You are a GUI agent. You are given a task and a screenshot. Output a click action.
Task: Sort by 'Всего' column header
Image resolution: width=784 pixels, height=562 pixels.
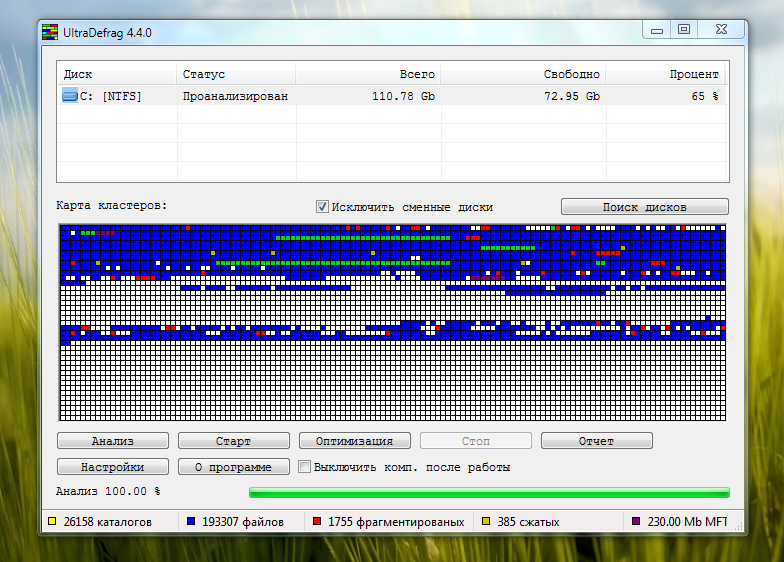point(368,74)
